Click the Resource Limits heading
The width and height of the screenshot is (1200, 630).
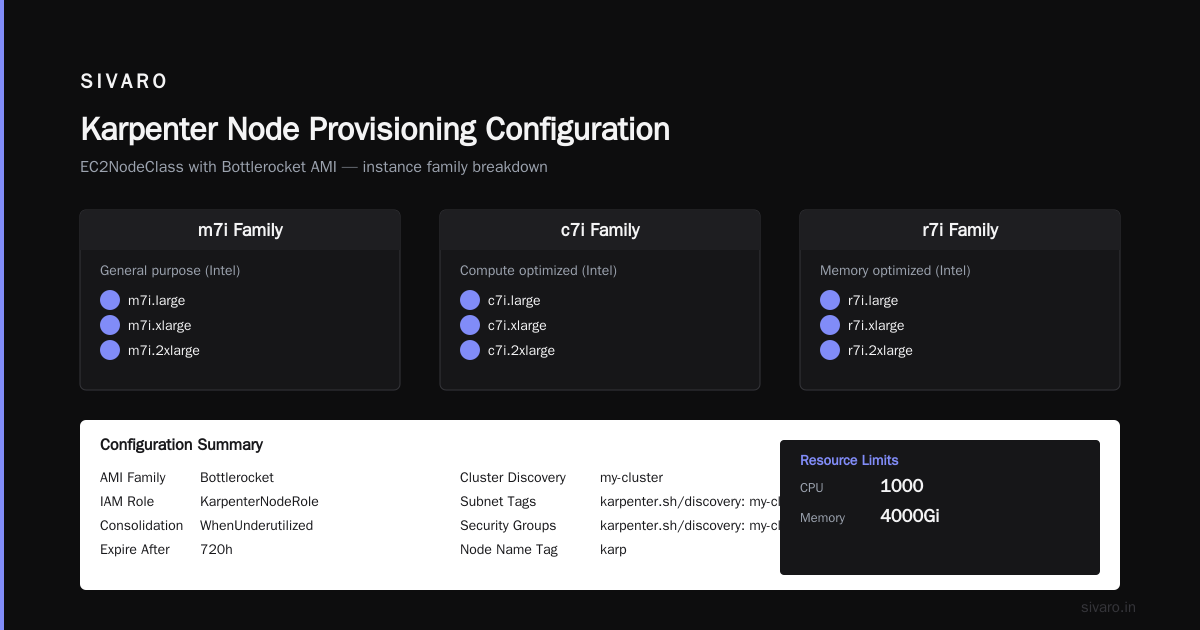click(849, 460)
